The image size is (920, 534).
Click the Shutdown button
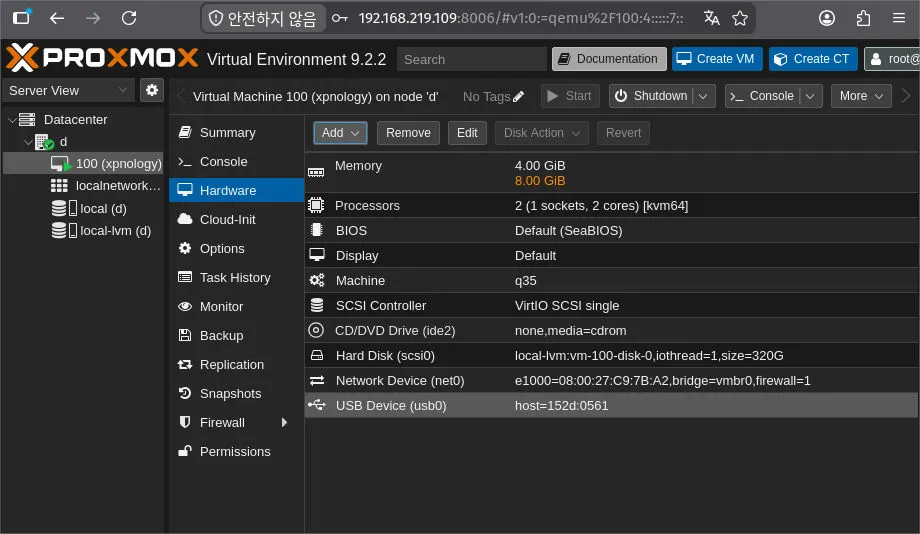coord(652,96)
